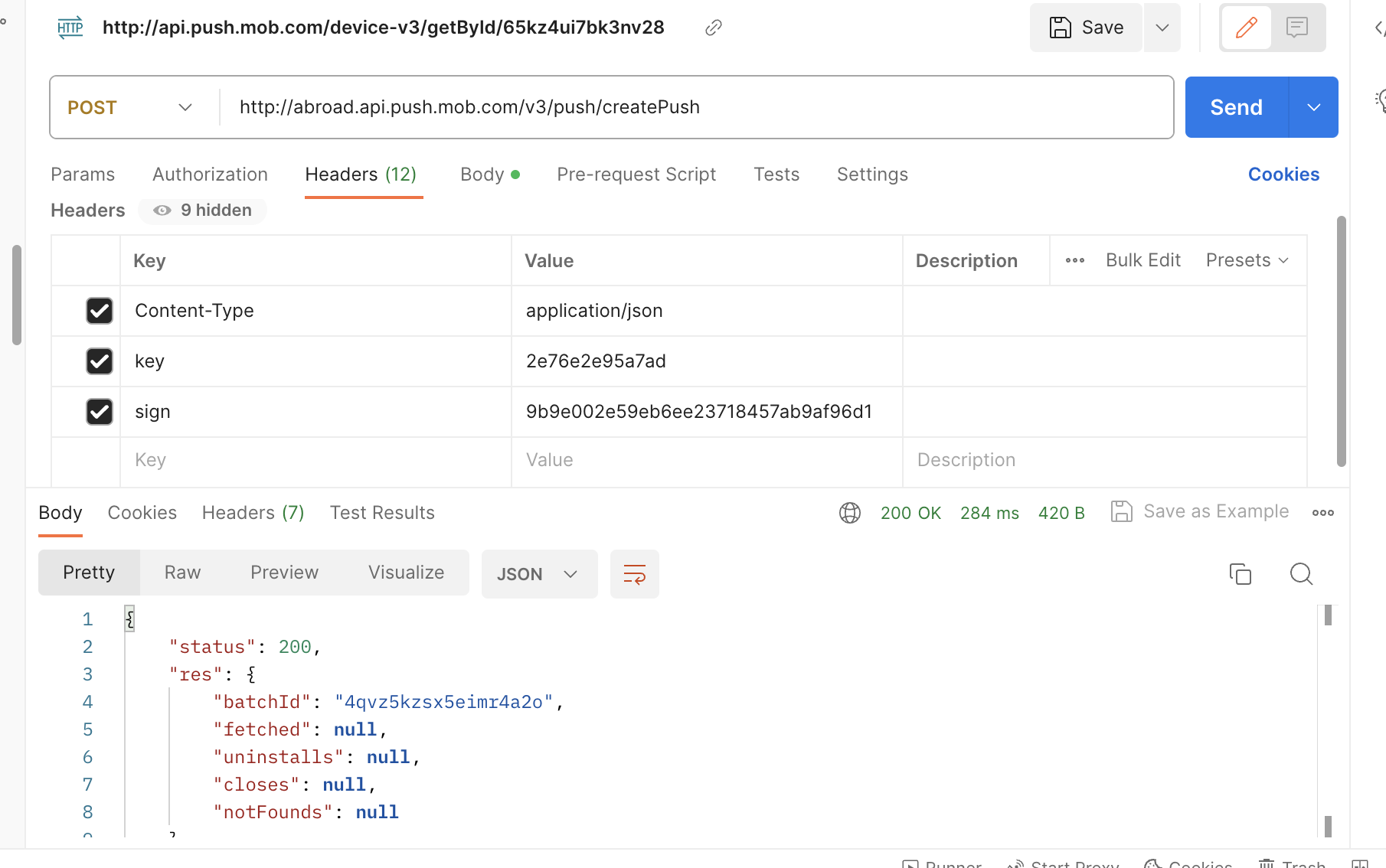Open the response Cookies tab
The height and width of the screenshot is (868, 1386).
142,513
